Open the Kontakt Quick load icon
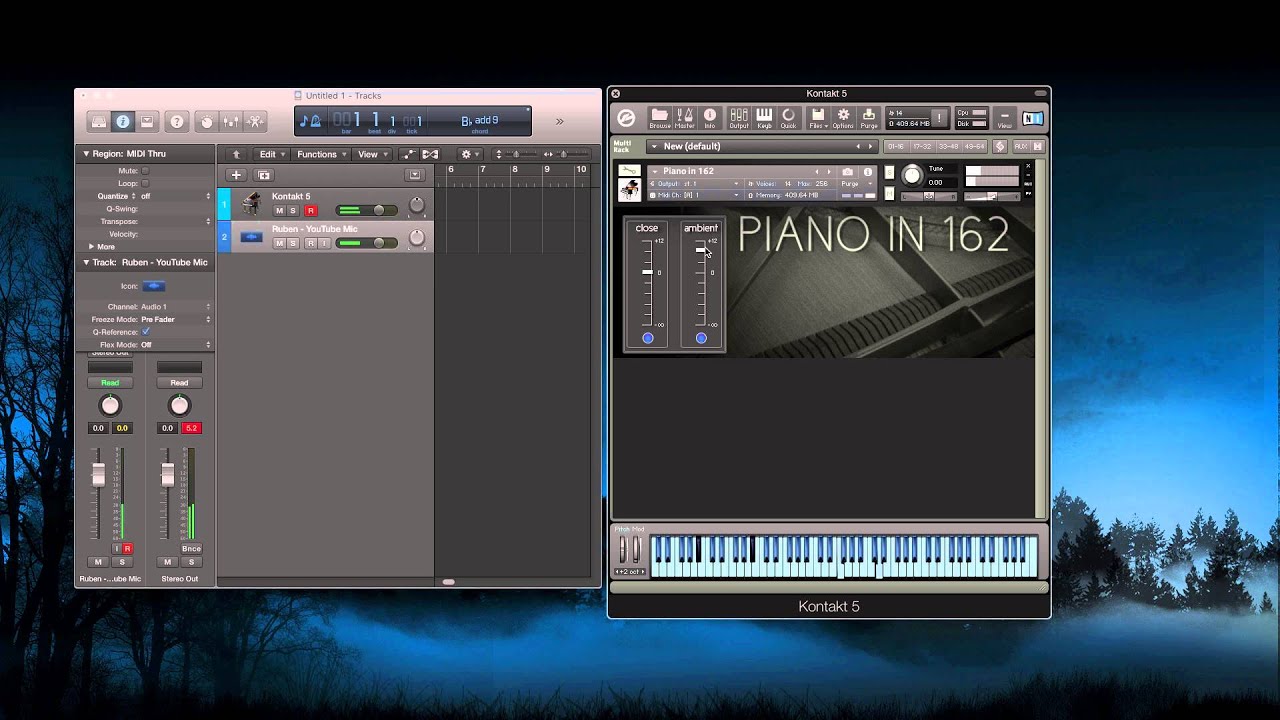Image resolution: width=1280 pixels, height=720 pixels. click(788, 118)
